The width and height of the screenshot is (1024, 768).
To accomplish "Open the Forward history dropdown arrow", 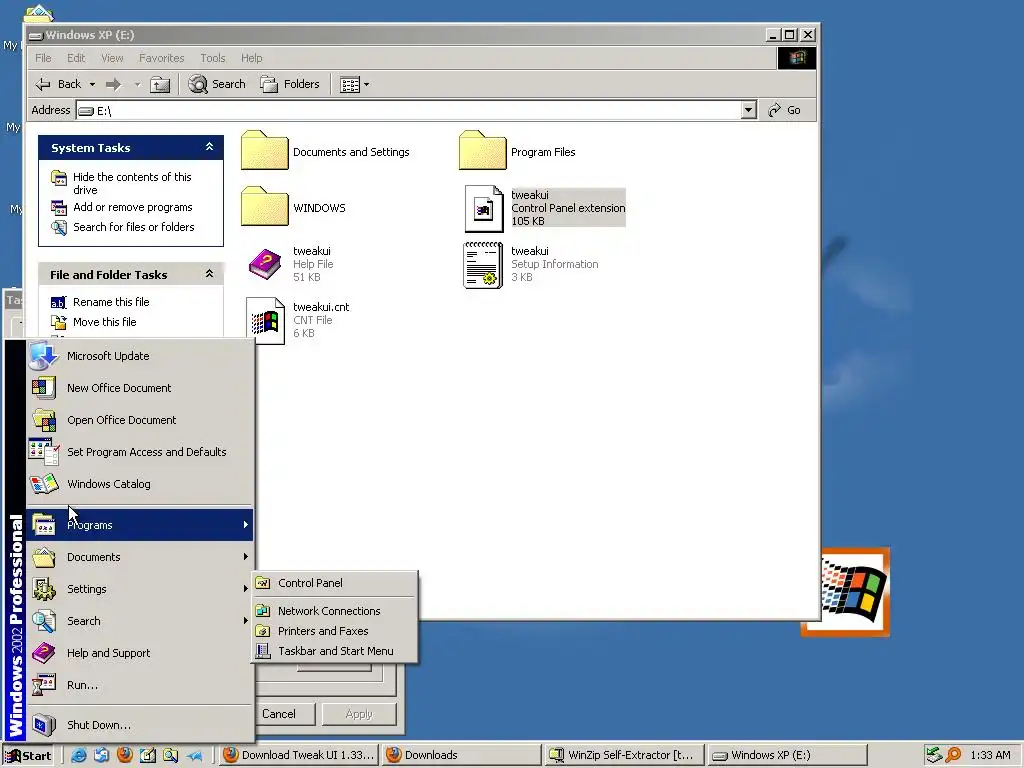I will pos(137,84).
